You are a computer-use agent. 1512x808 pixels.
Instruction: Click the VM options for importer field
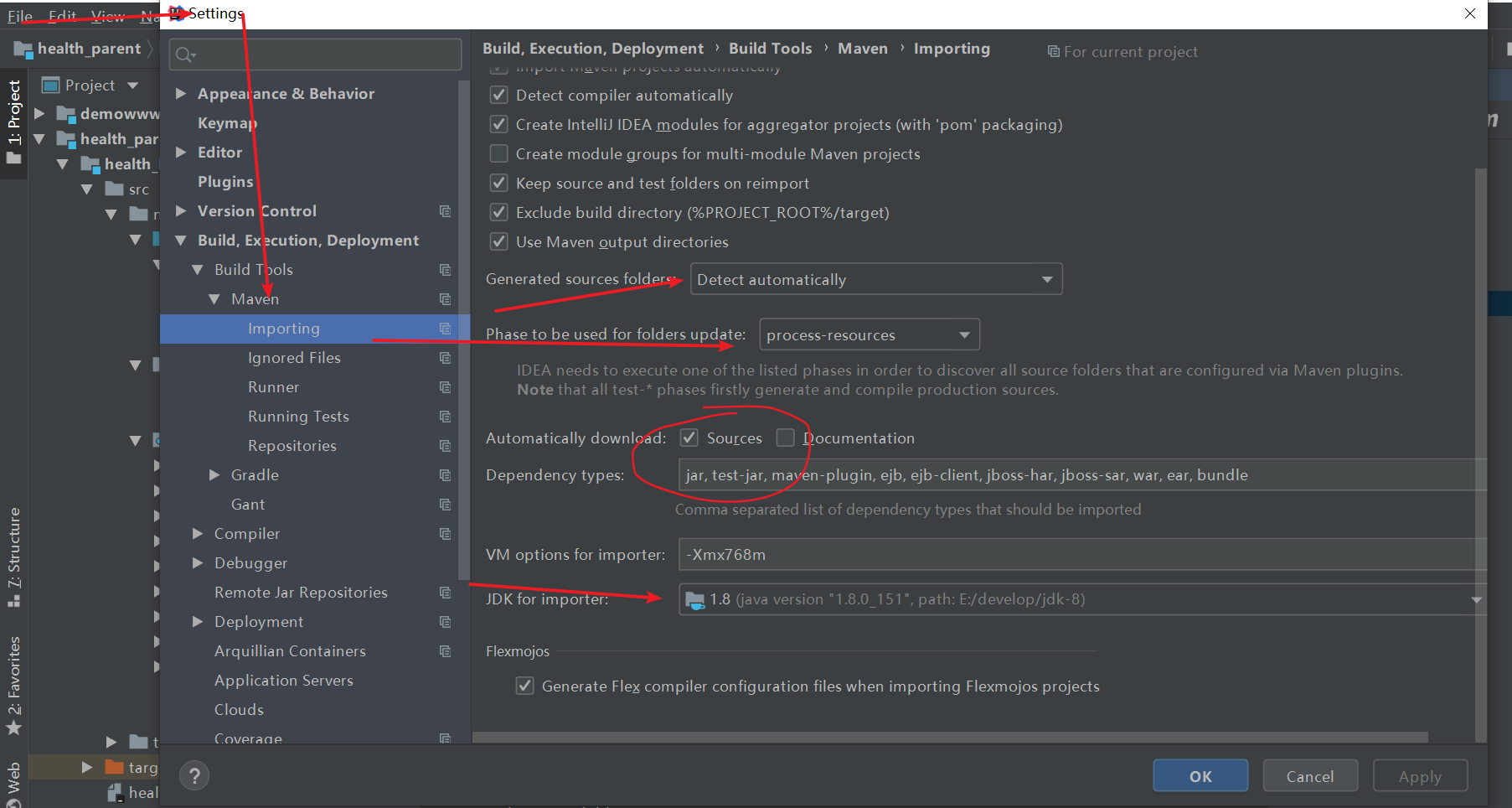pos(1082,555)
